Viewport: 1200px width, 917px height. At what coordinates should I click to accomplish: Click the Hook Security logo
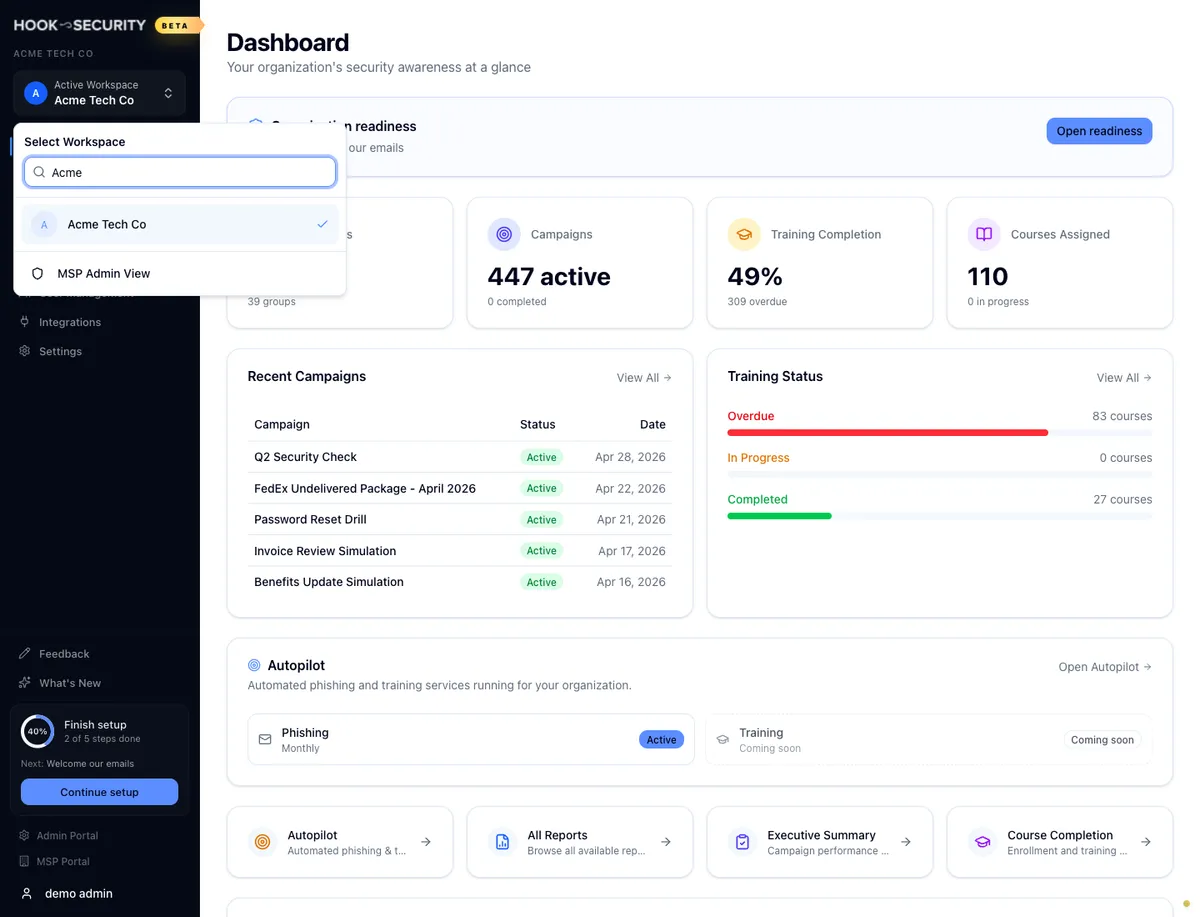pyautogui.click(x=80, y=25)
